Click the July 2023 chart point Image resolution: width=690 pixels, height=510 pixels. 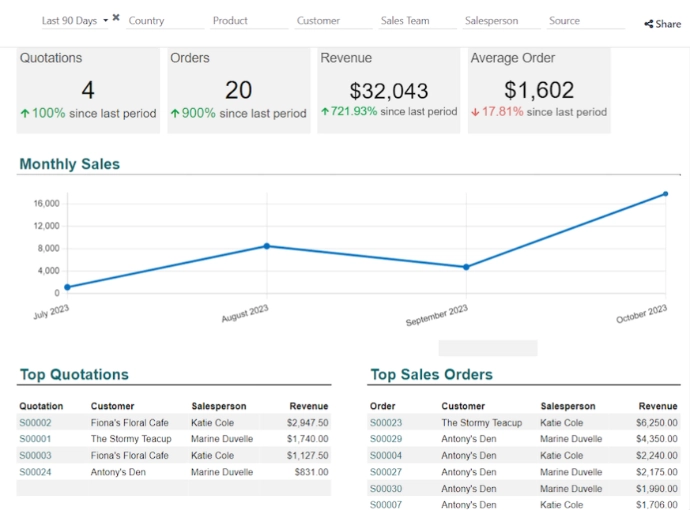coord(67,287)
